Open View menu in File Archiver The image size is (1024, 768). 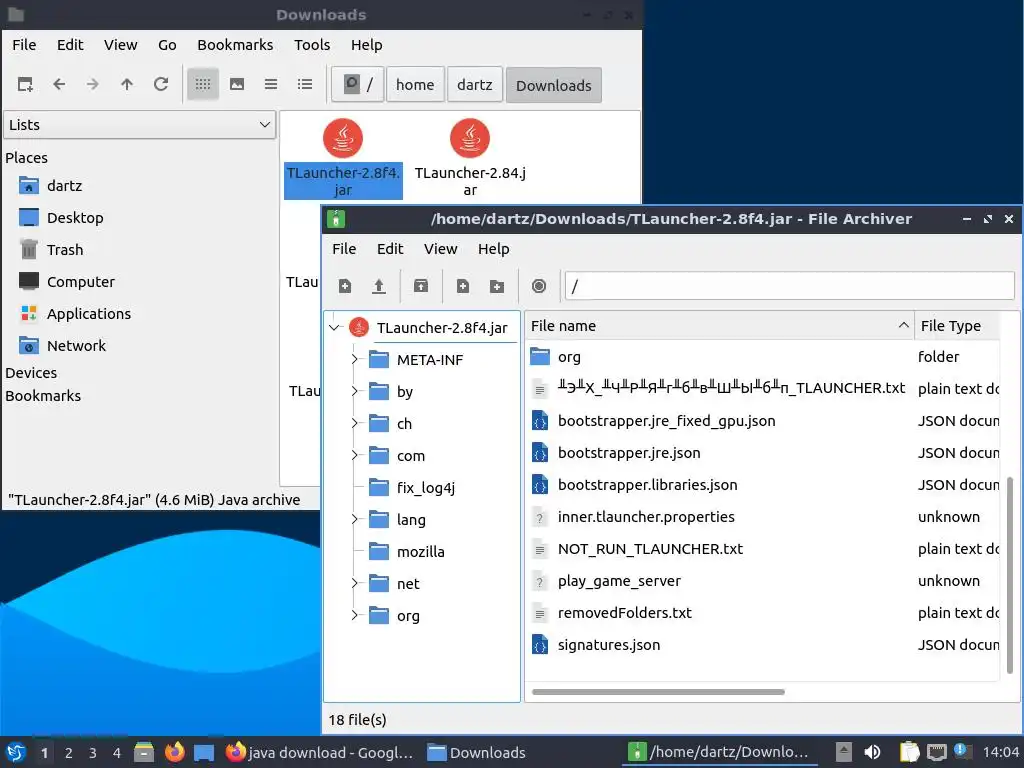pos(440,249)
